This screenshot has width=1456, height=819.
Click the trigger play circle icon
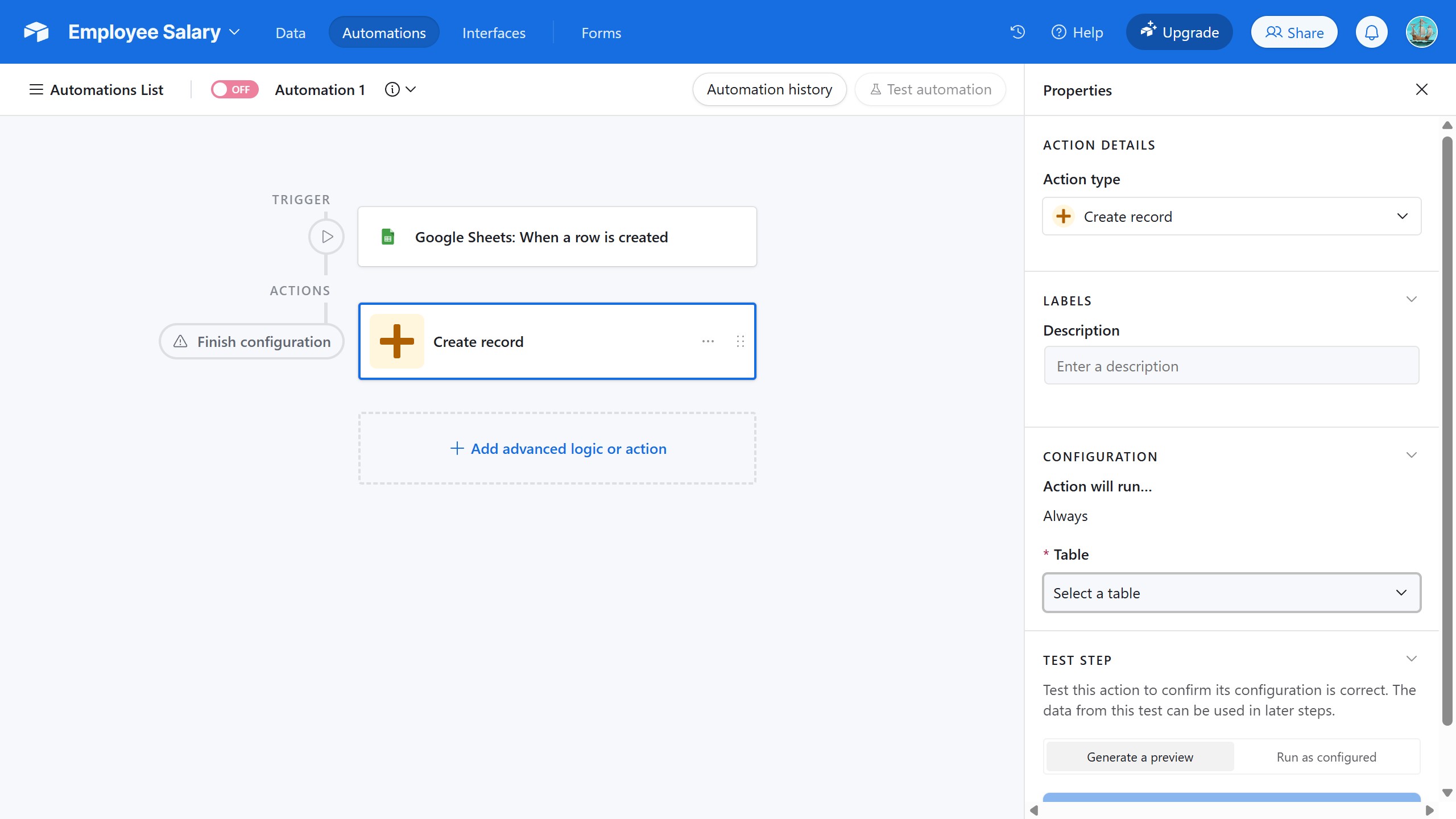[x=326, y=237]
